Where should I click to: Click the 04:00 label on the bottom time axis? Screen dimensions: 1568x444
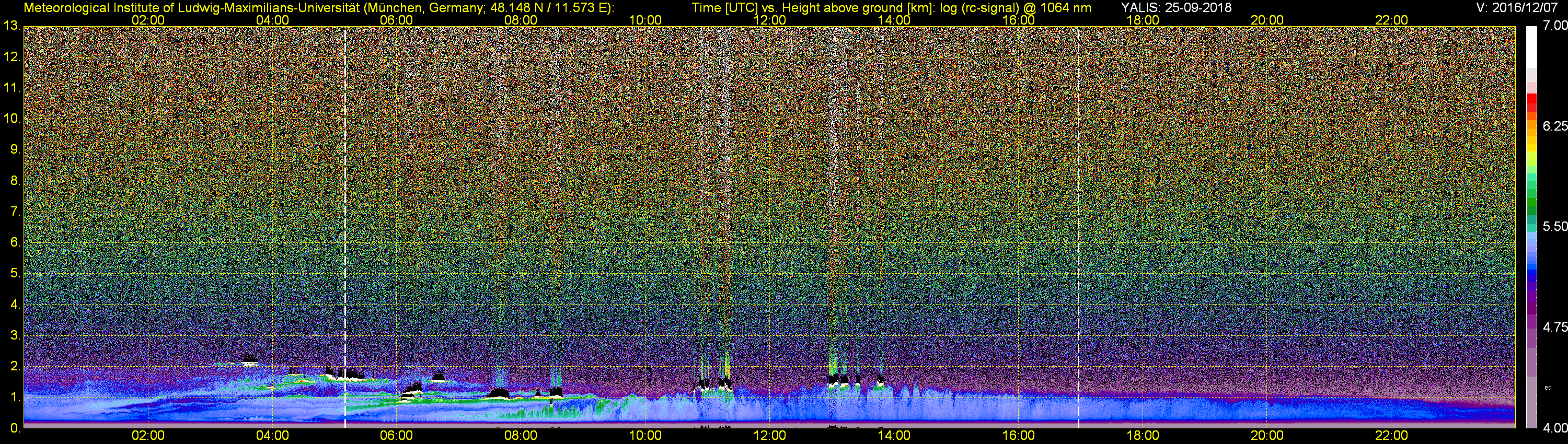coord(272,436)
